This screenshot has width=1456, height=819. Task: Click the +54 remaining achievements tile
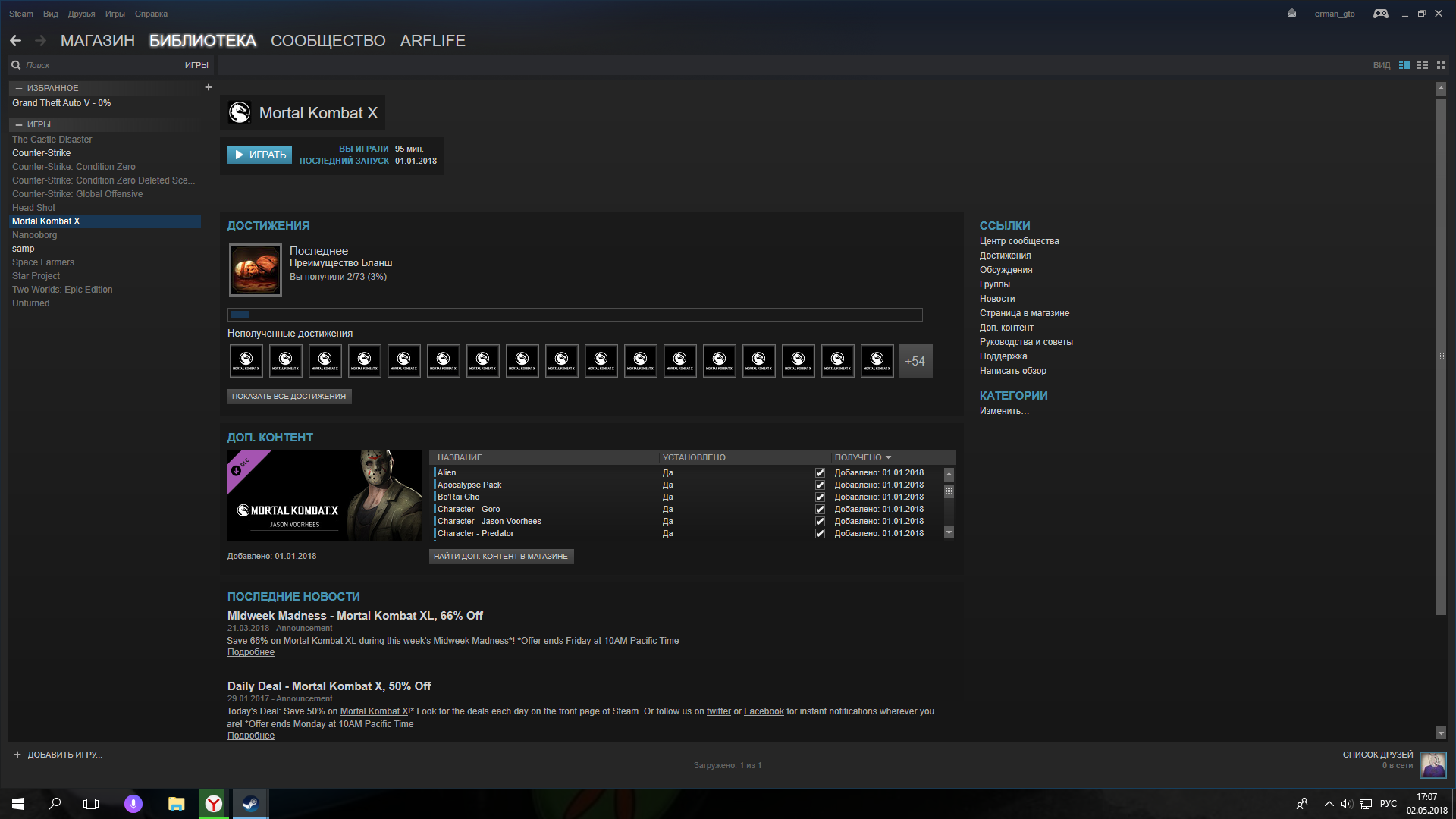[915, 361]
